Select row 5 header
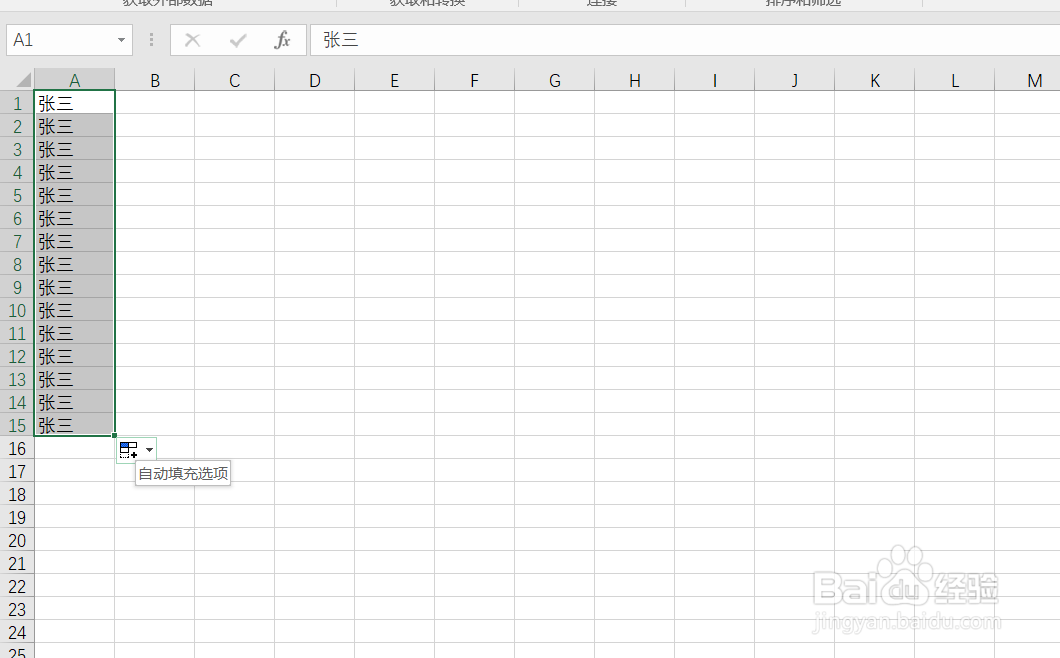The image size is (1060, 658). (17, 195)
